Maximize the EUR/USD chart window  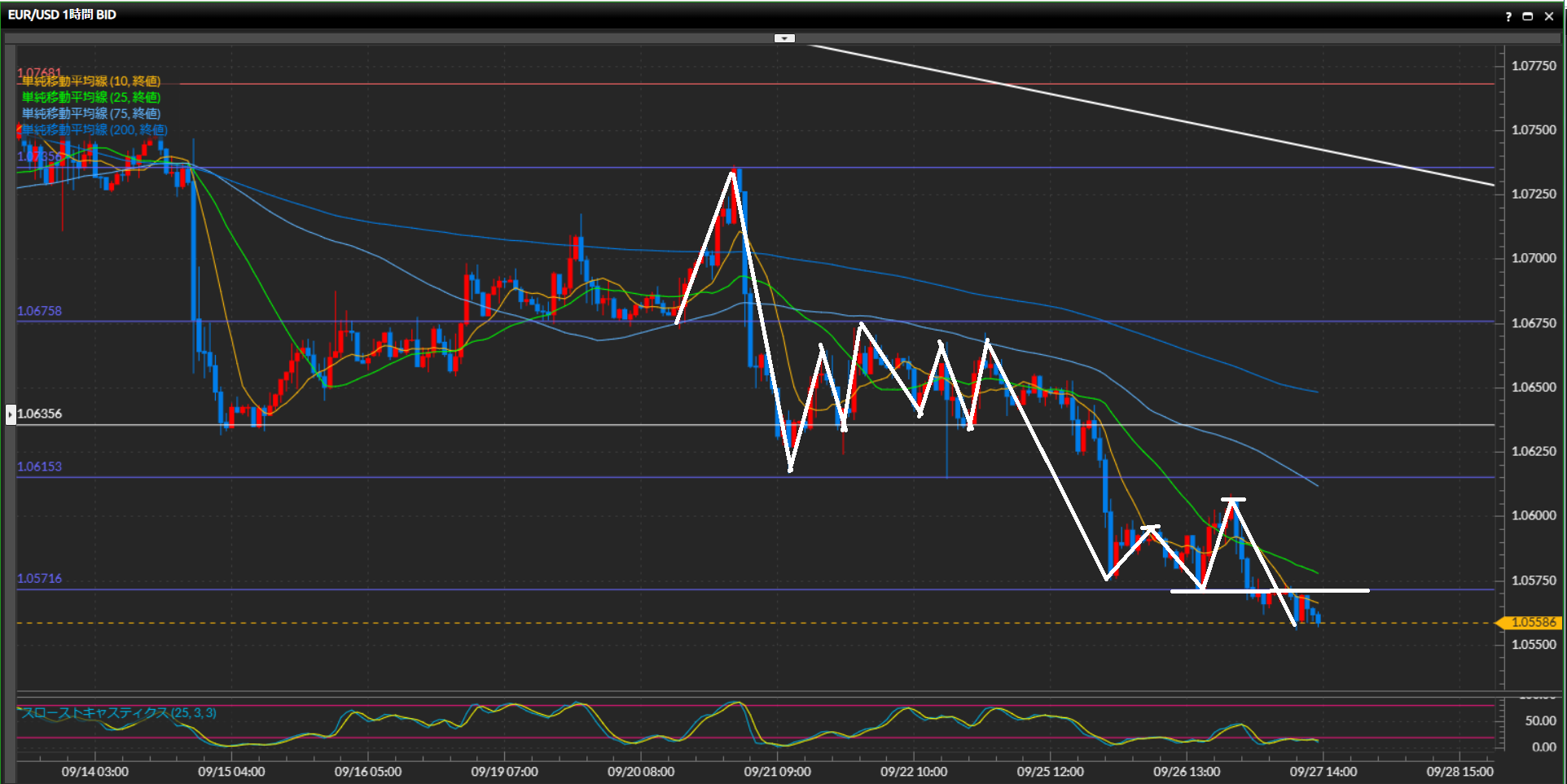(1528, 16)
